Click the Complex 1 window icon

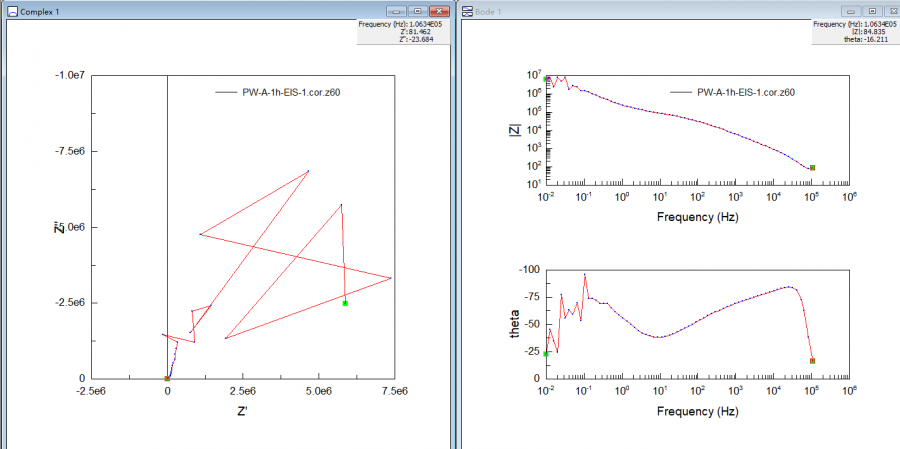point(12,11)
